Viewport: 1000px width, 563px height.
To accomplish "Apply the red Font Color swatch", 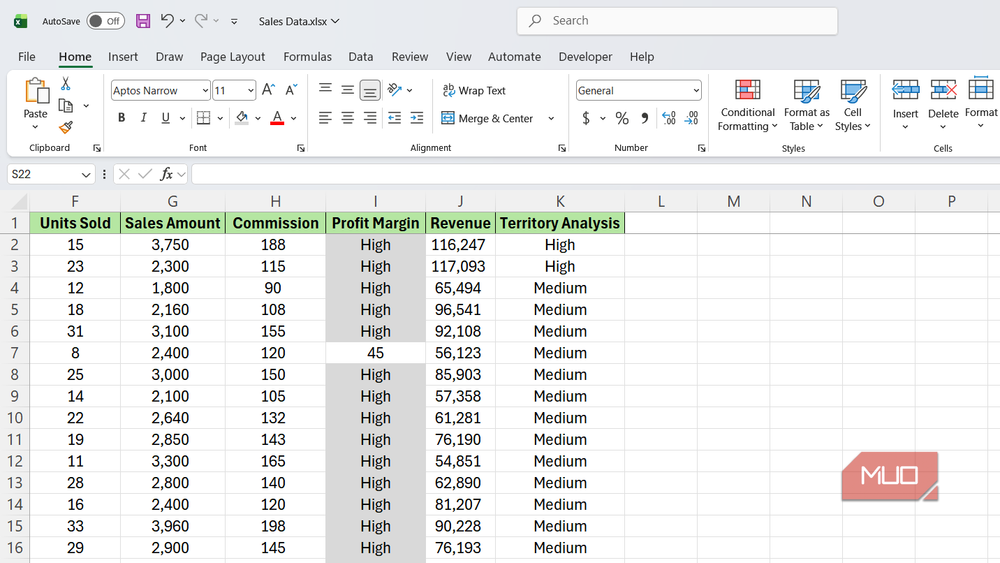I will [x=277, y=118].
